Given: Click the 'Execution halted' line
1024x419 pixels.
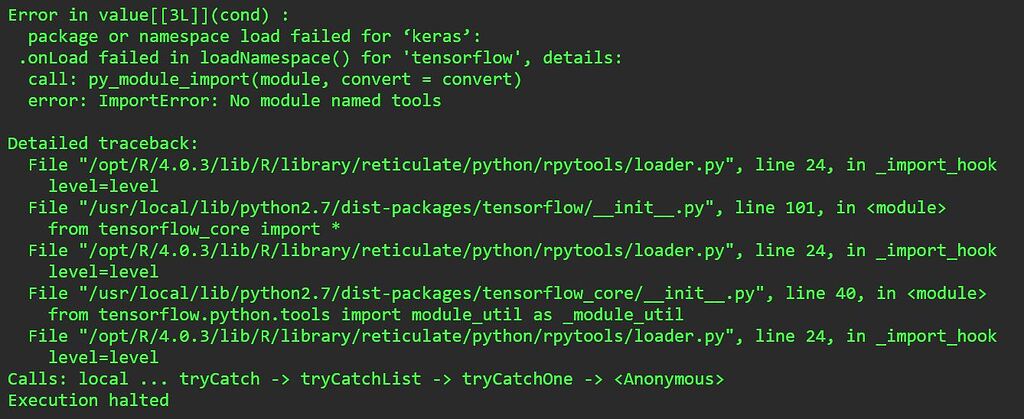Looking at the screenshot, I should coord(88,400).
